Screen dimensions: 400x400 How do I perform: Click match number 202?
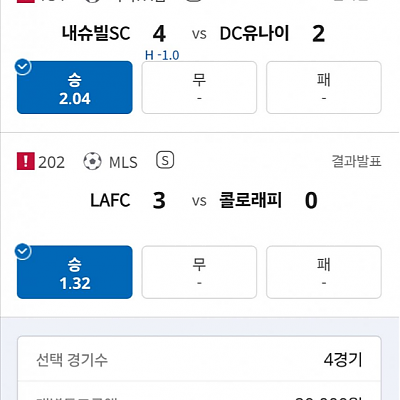(x=51, y=162)
